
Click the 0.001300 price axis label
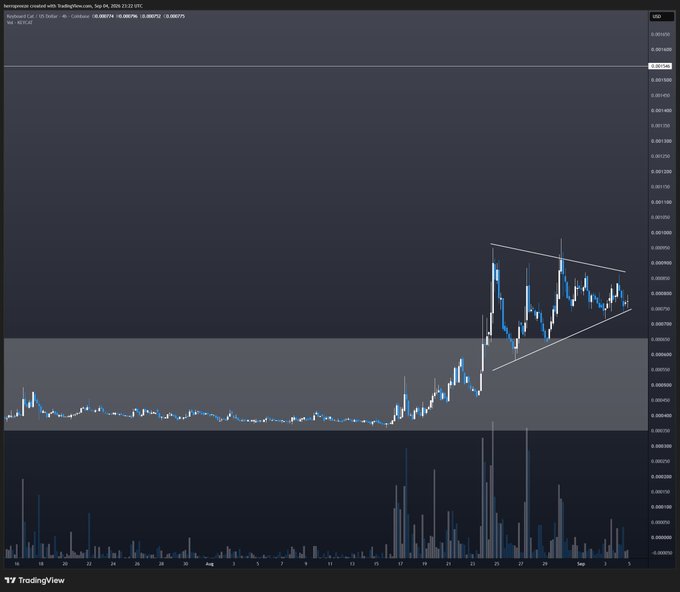[x=660, y=141]
